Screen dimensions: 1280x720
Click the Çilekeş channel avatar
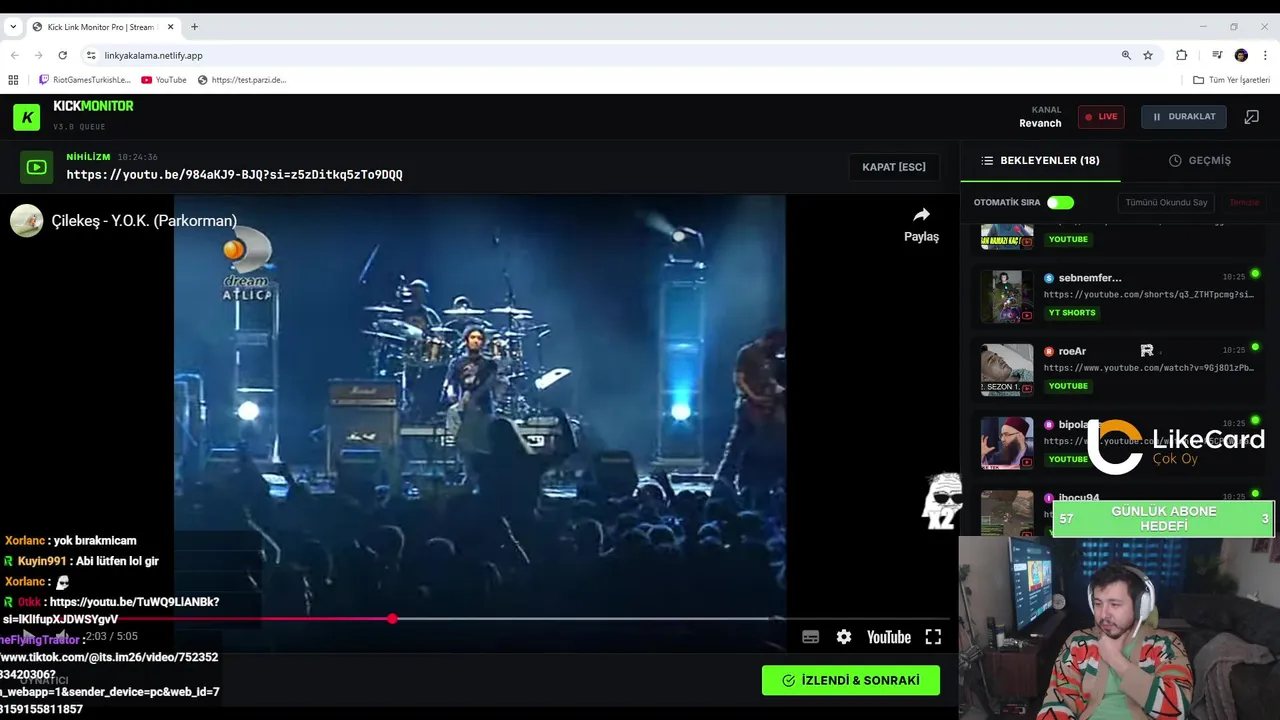pos(27,220)
